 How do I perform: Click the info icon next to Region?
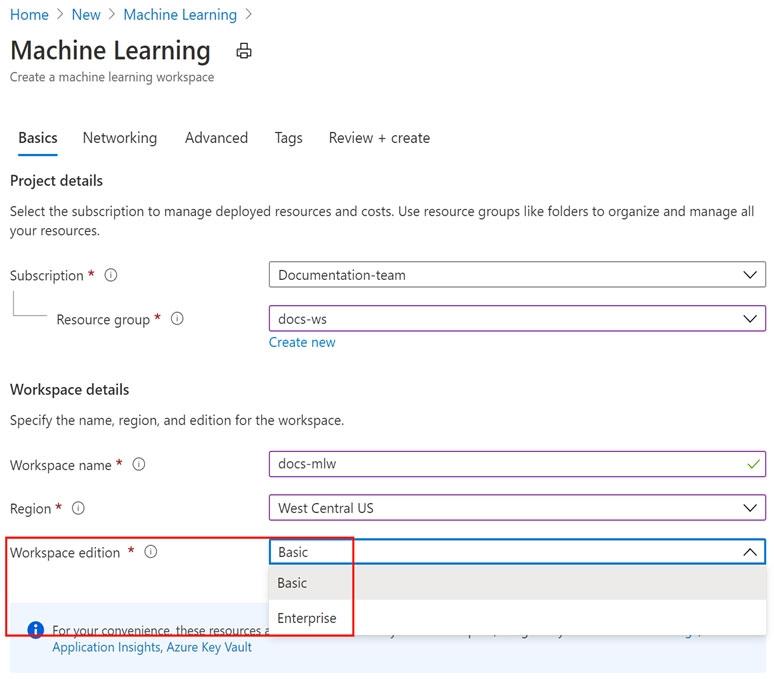point(78,508)
